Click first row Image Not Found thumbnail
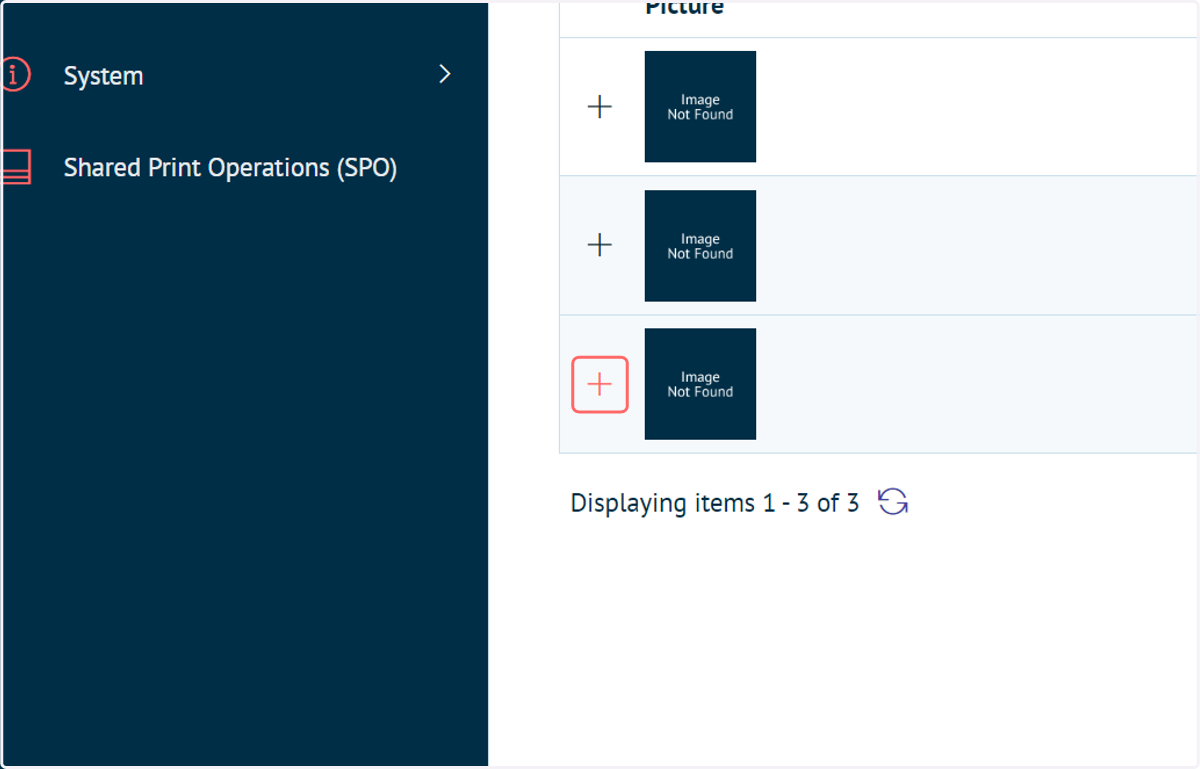Image resolution: width=1200 pixels, height=769 pixels. tap(700, 107)
